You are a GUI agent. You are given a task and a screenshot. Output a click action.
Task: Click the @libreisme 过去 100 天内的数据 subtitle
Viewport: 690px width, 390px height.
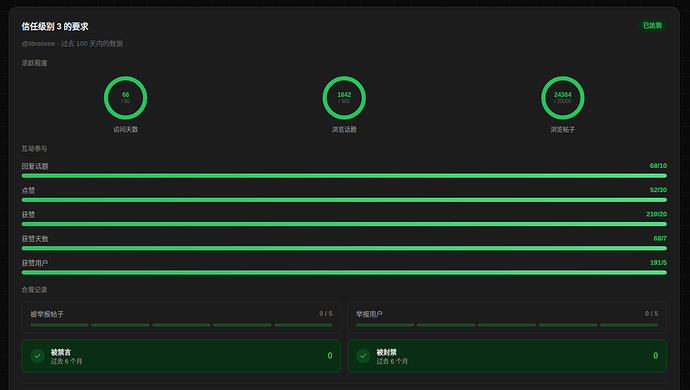point(72,44)
